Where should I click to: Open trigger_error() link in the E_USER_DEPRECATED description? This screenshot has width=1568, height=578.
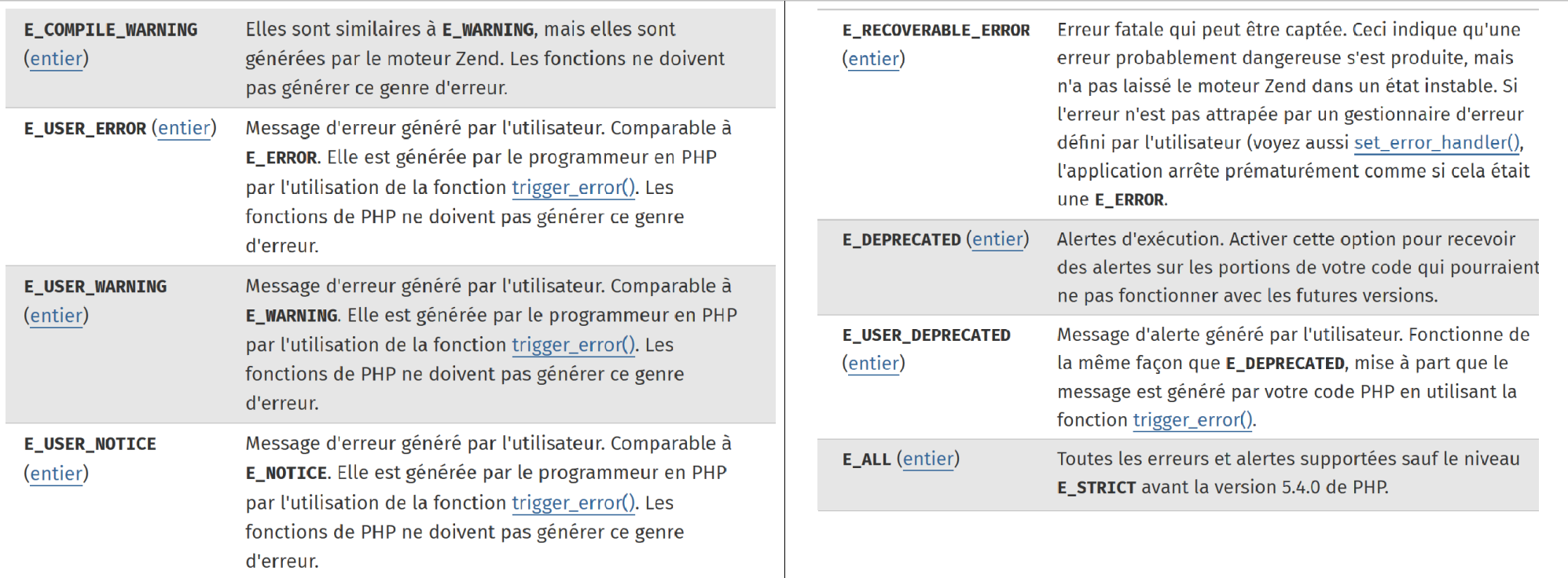[1192, 420]
